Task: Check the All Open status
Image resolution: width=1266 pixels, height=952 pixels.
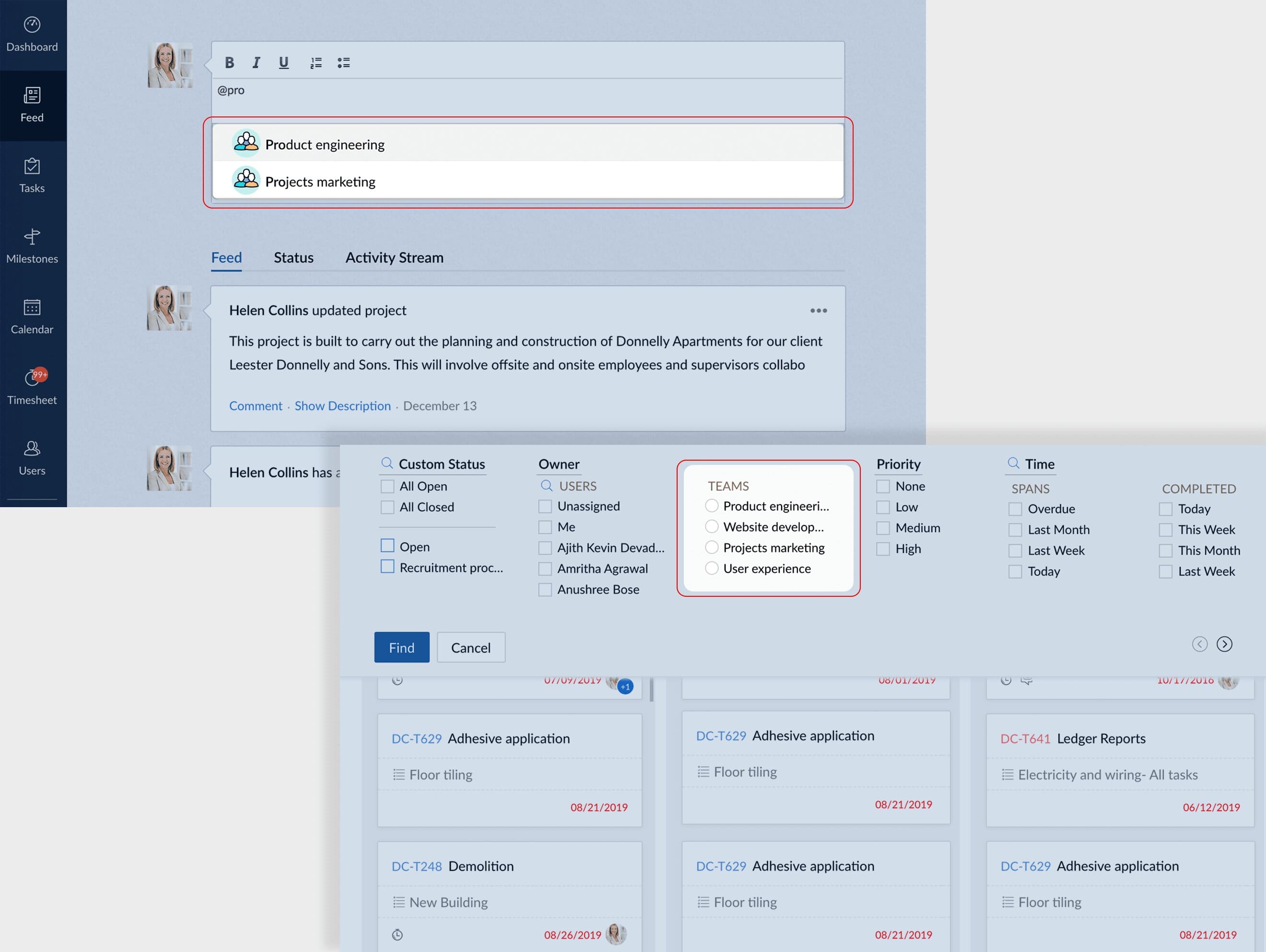Action: [387, 486]
